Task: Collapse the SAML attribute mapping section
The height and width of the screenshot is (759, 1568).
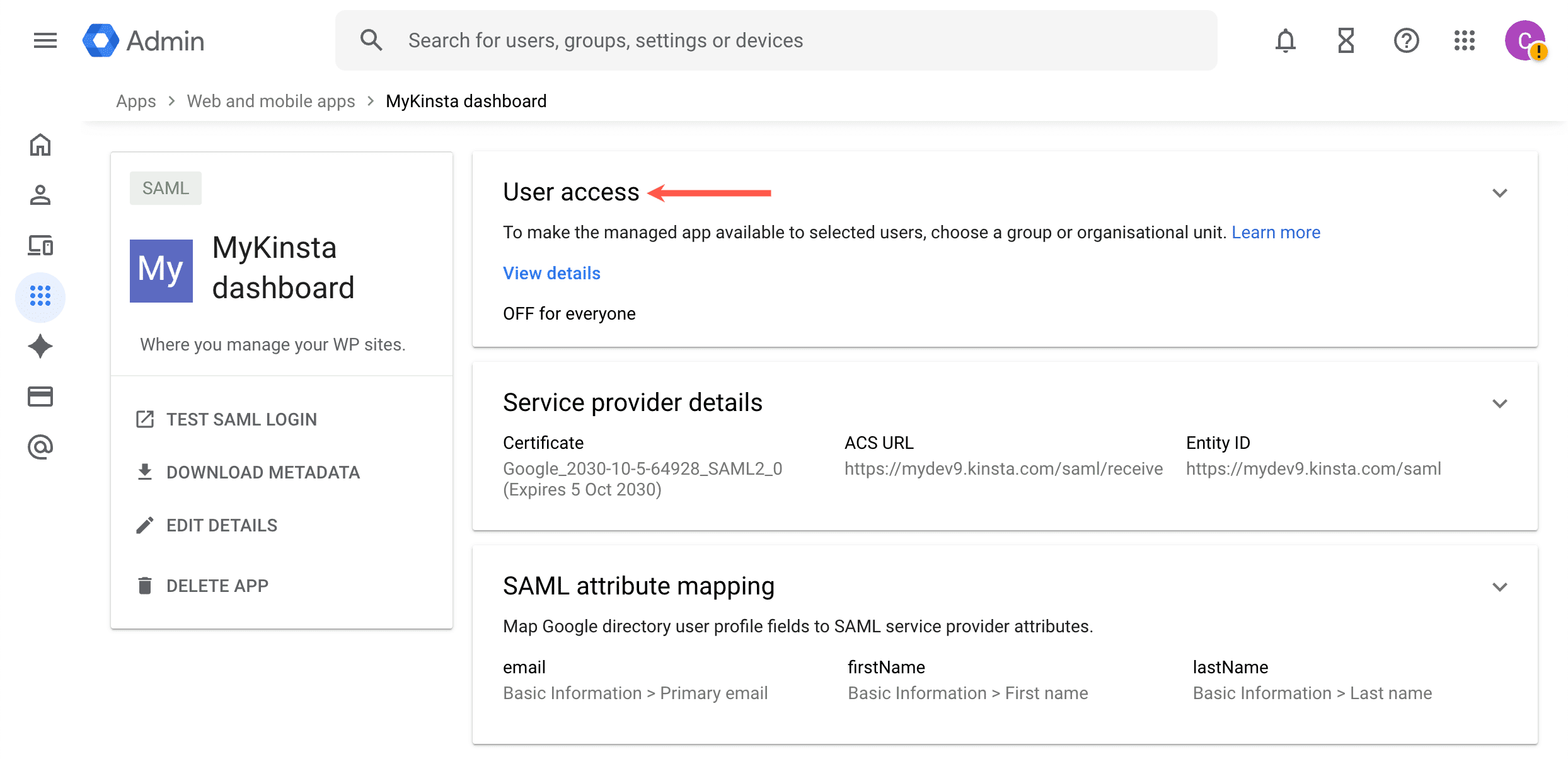Action: point(1499,587)
